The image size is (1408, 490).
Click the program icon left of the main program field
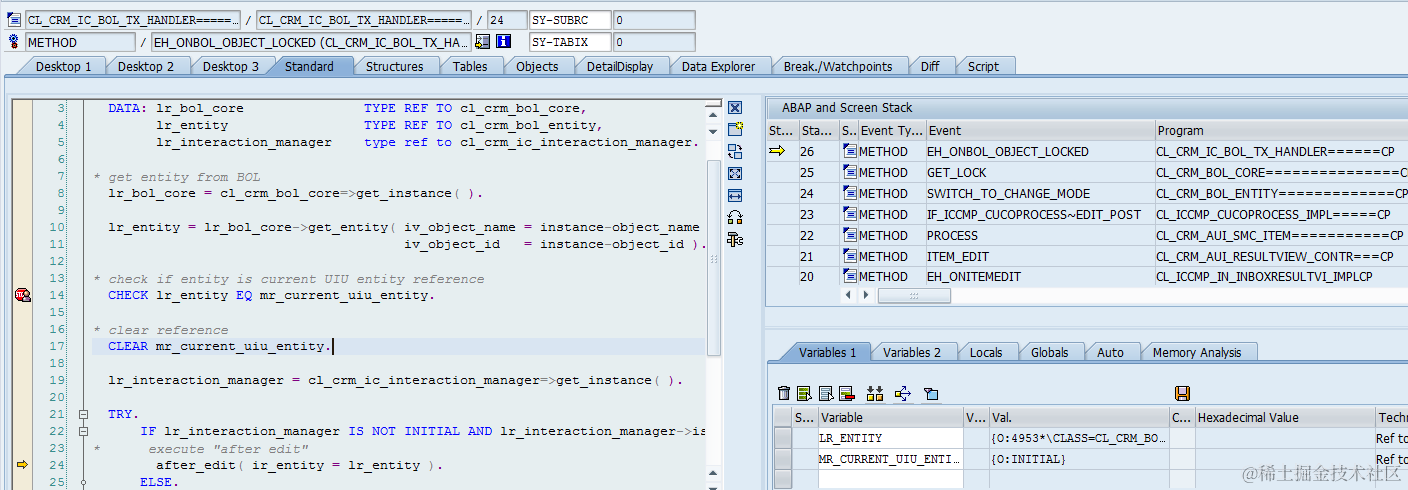point(14,20)
